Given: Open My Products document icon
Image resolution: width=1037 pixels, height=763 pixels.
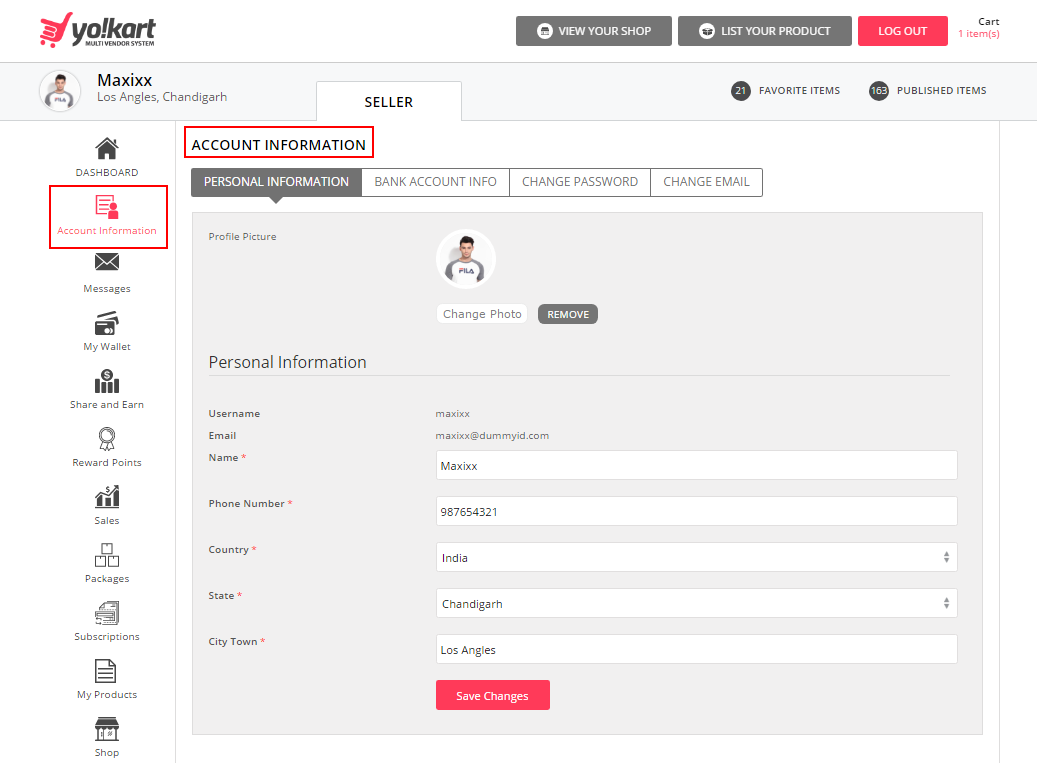Looking at the screenshot, I should tap(106, 671).
